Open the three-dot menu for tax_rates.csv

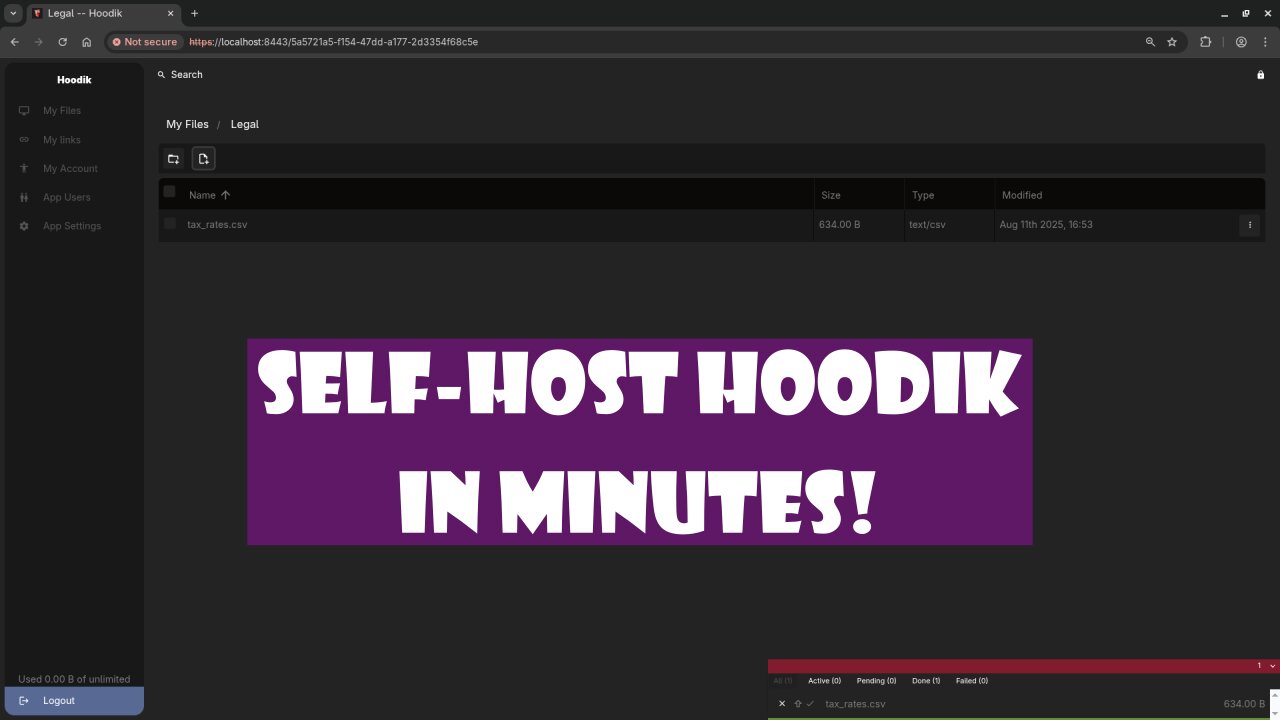(x=1249, y=225)
